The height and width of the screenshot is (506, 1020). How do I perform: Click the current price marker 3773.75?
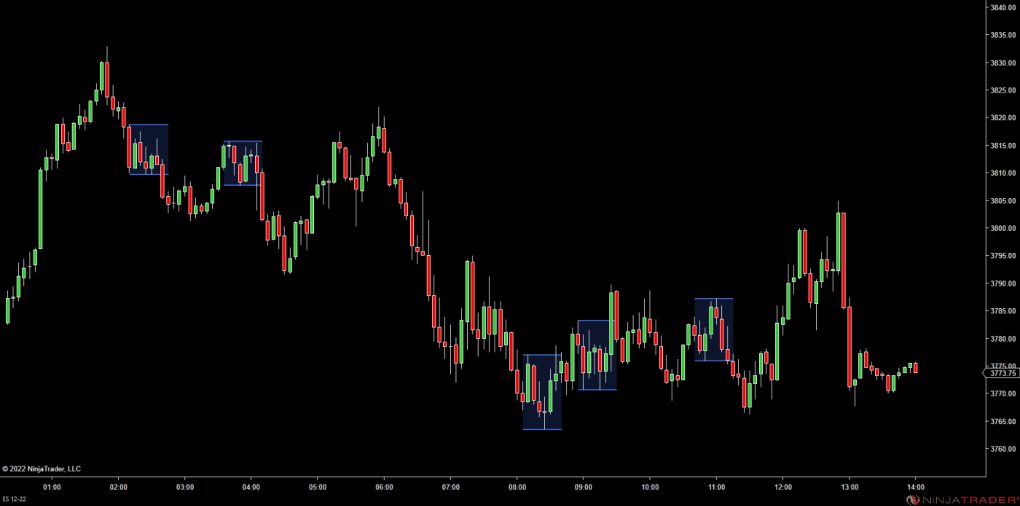[x=1001, y=373]
